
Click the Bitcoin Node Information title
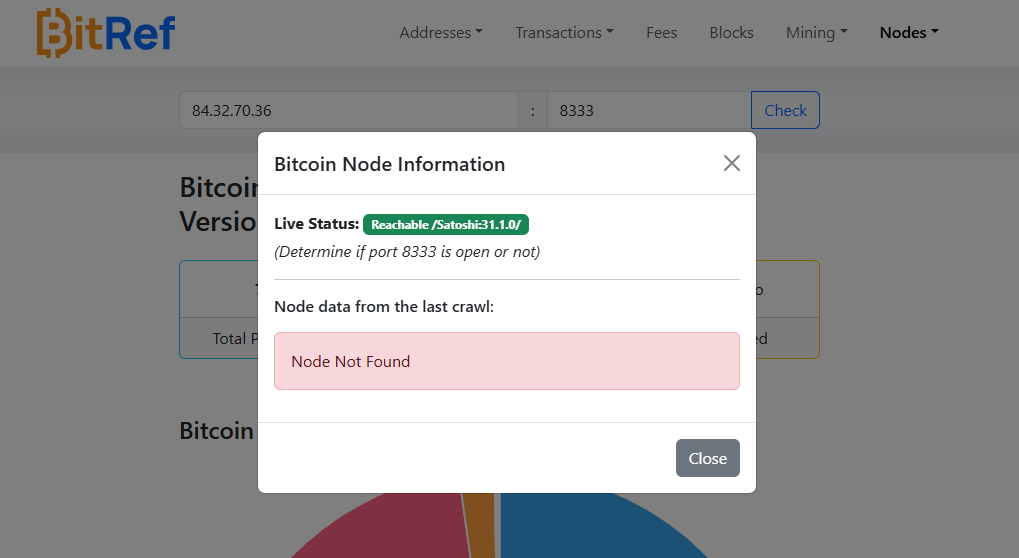pyautogui.click(x=389, y=164)
